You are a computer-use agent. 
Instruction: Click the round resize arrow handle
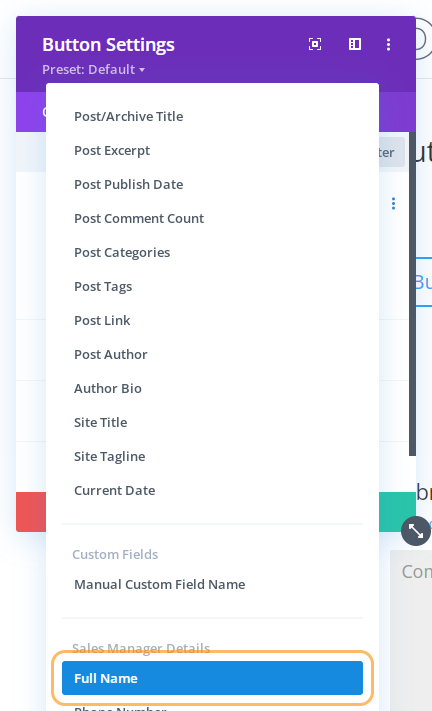tap(416, 531)
